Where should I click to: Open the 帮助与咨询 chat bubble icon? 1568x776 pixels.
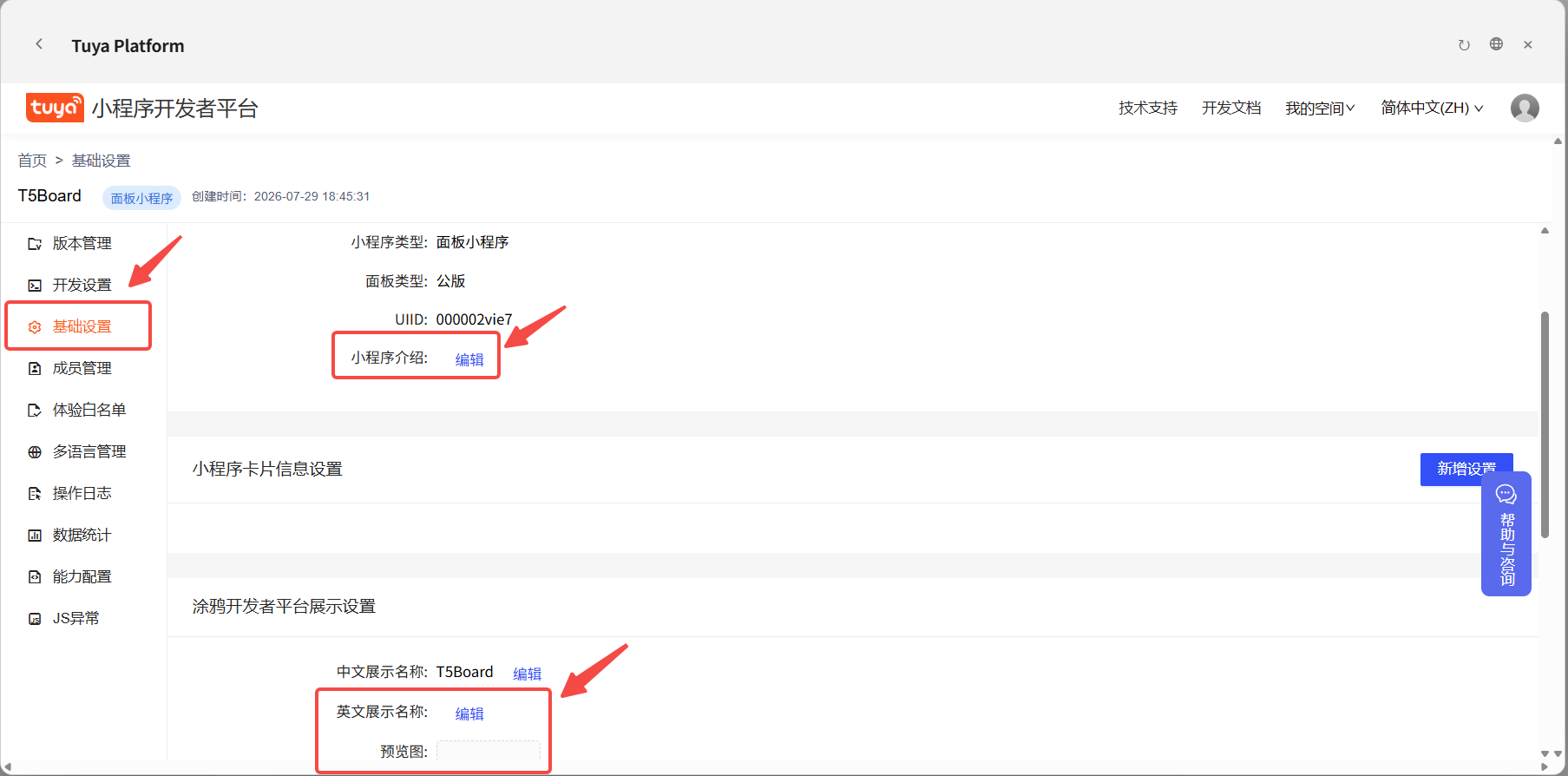click(x=1506, y=495)
